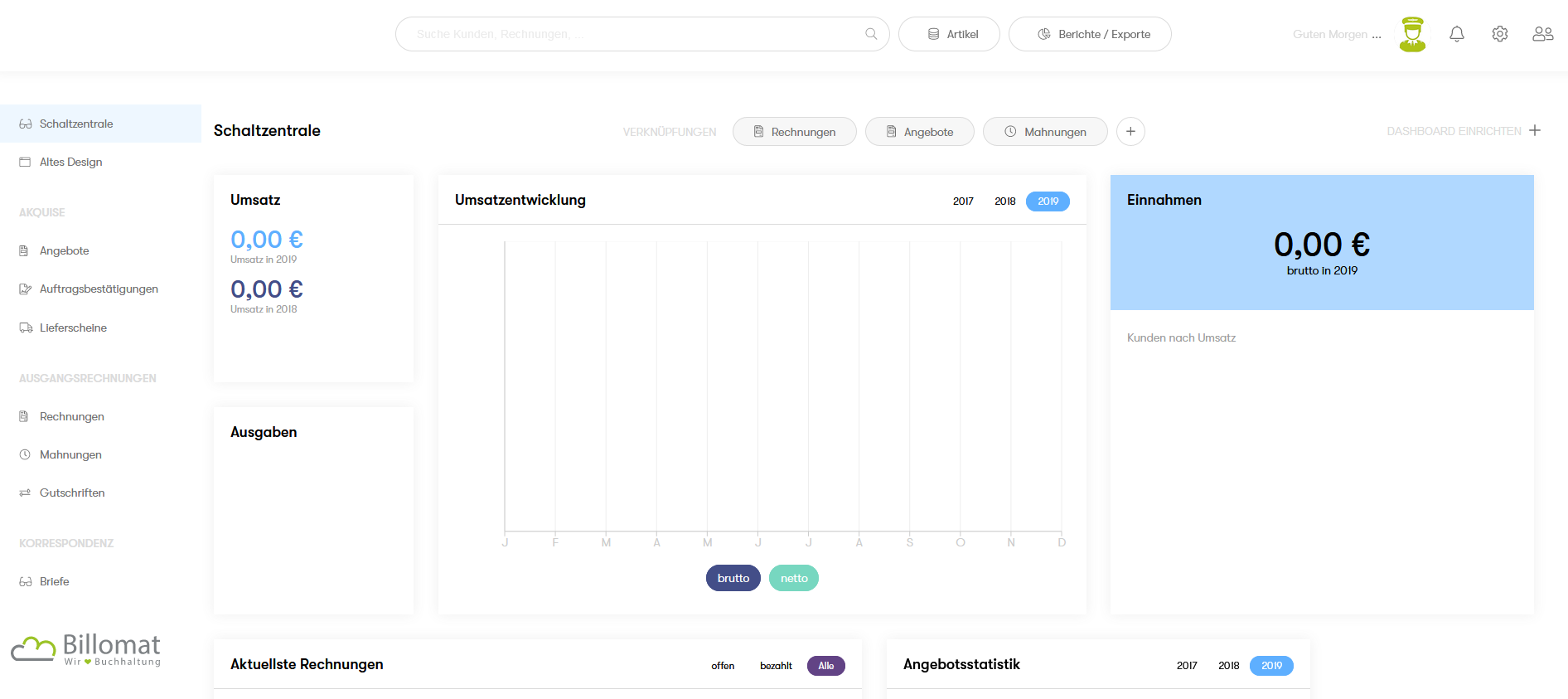1568x699 pixels.
Task: Click the search magnifier icon
Action: 871,34
